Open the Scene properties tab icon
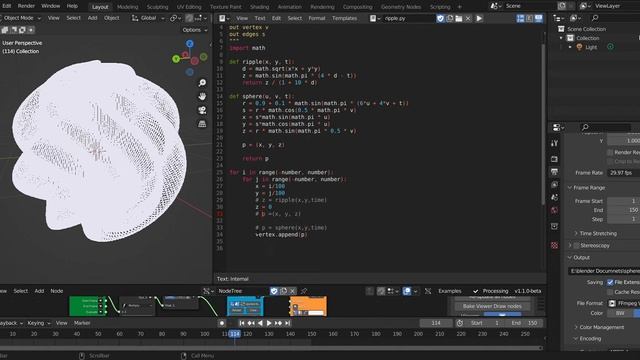Viewport: 640px width, 360px height. (x=554, y=198)
